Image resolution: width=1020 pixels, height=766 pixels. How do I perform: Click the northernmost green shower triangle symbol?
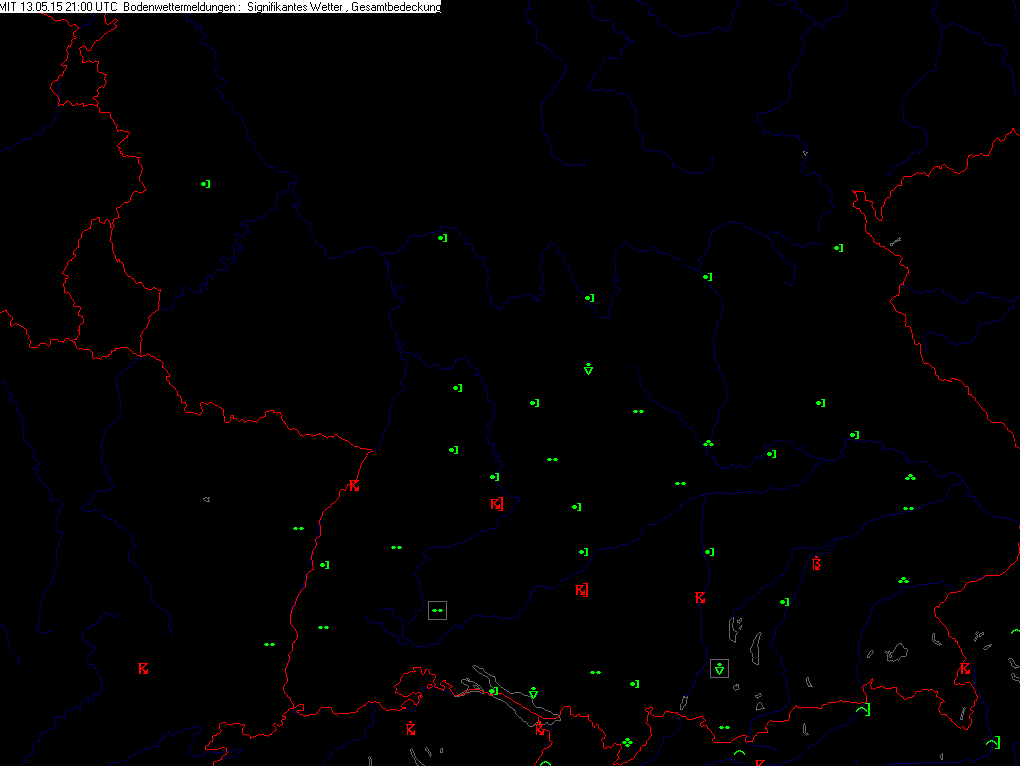point(588,369)
